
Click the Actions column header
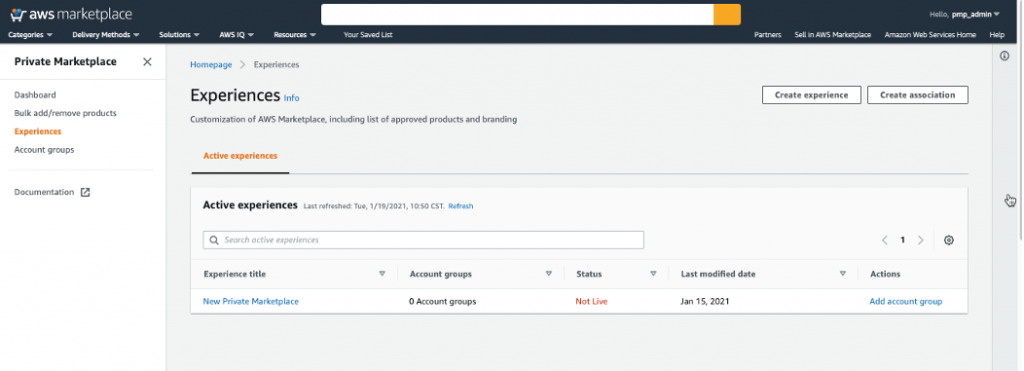885,274
